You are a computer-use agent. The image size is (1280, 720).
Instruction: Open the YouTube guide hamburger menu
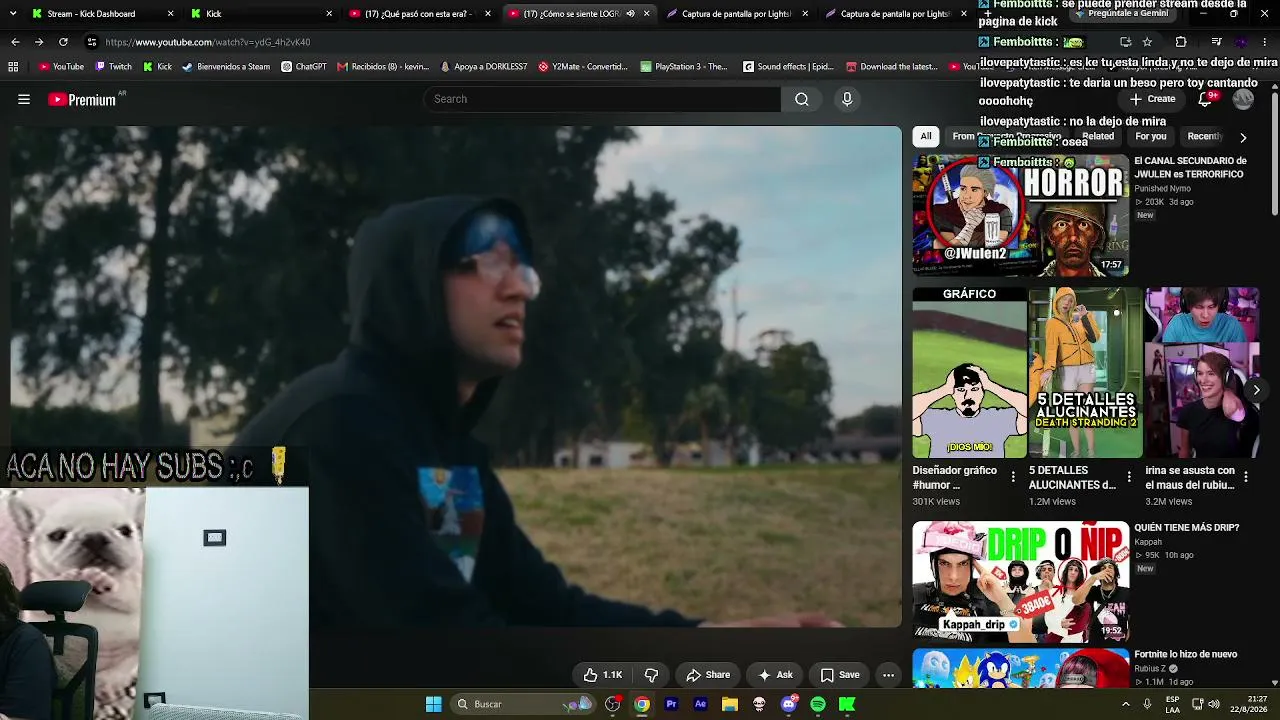pos(24,99)
